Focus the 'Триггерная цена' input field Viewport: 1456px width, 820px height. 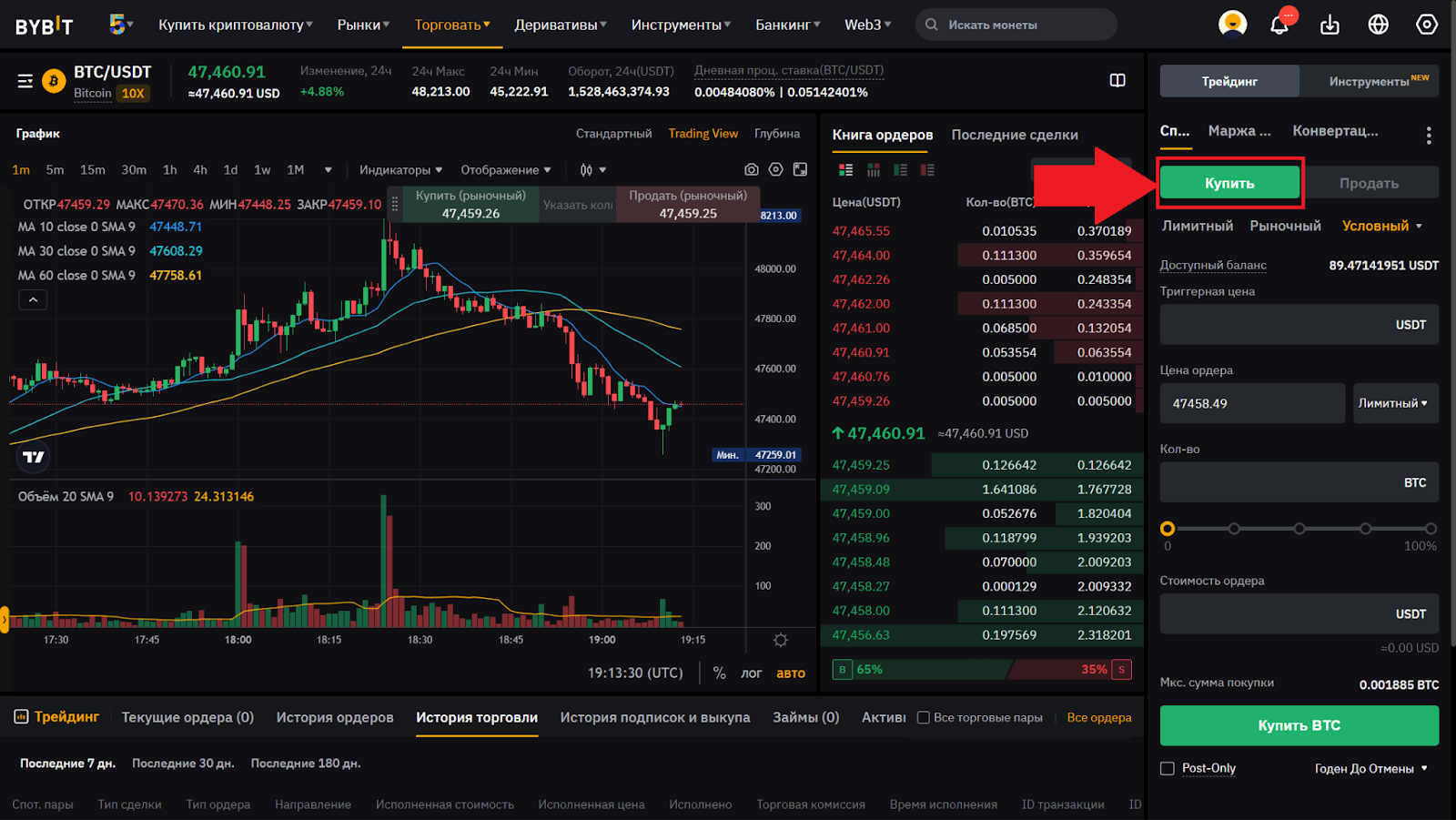[x=1299, y=325]
